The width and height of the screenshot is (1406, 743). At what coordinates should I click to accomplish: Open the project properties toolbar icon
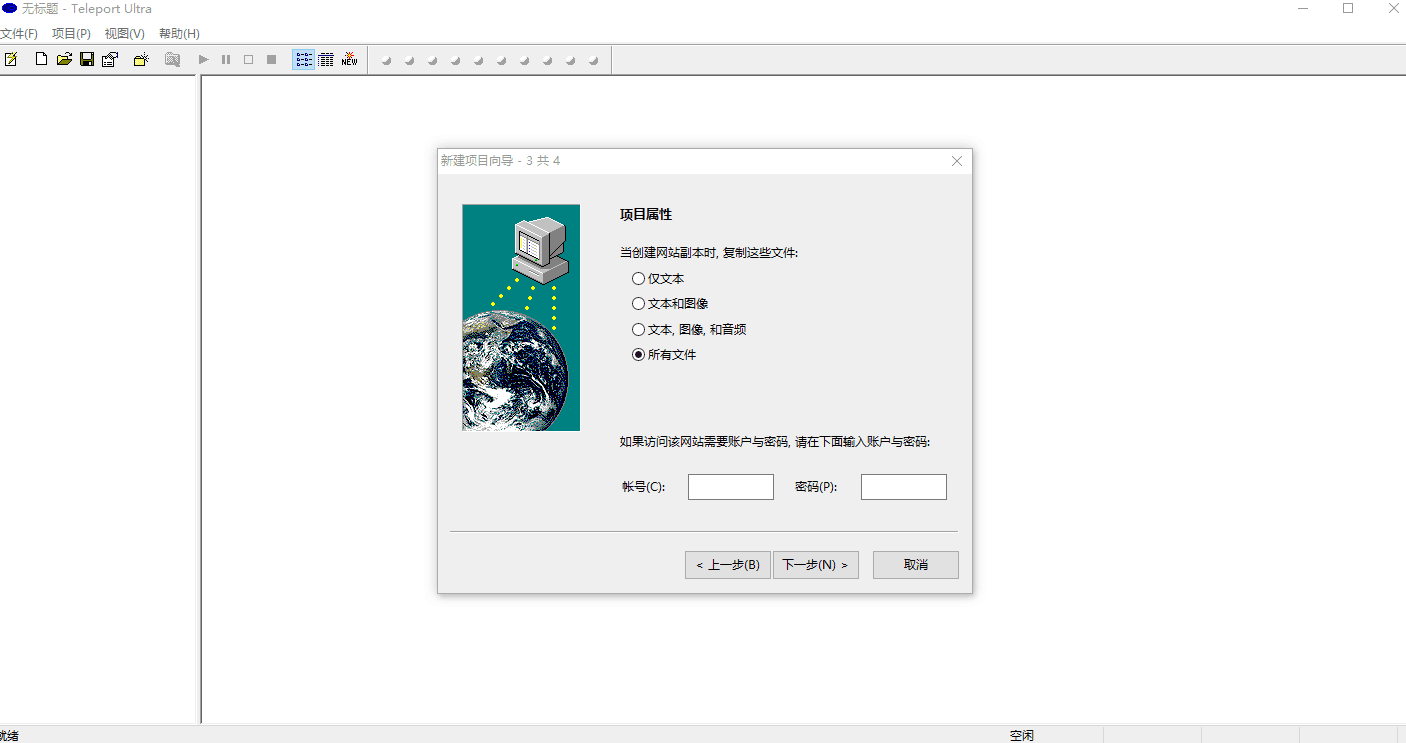point(110,59)
